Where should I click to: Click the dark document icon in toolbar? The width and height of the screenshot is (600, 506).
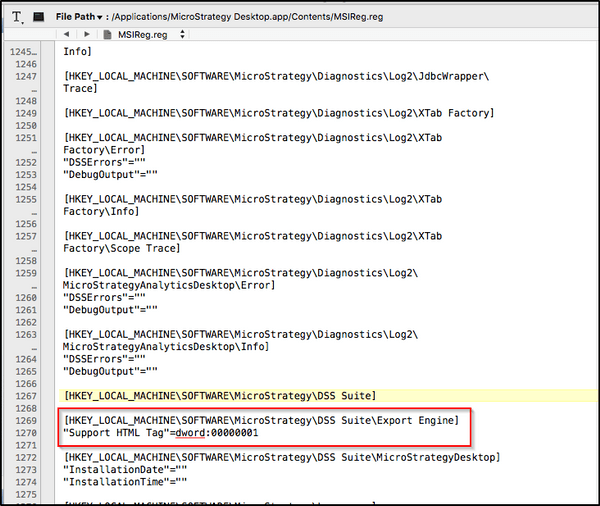click(x=39, y=17)
